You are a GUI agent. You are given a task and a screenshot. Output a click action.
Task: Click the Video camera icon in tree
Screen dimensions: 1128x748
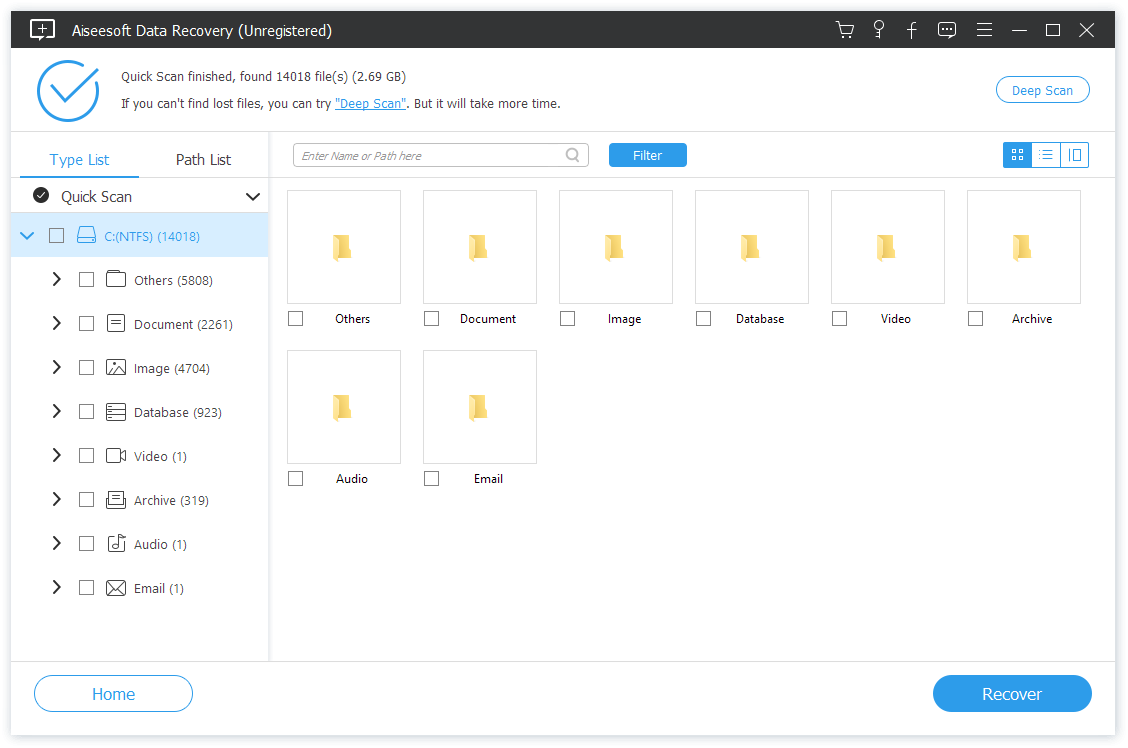click(116, 455)
